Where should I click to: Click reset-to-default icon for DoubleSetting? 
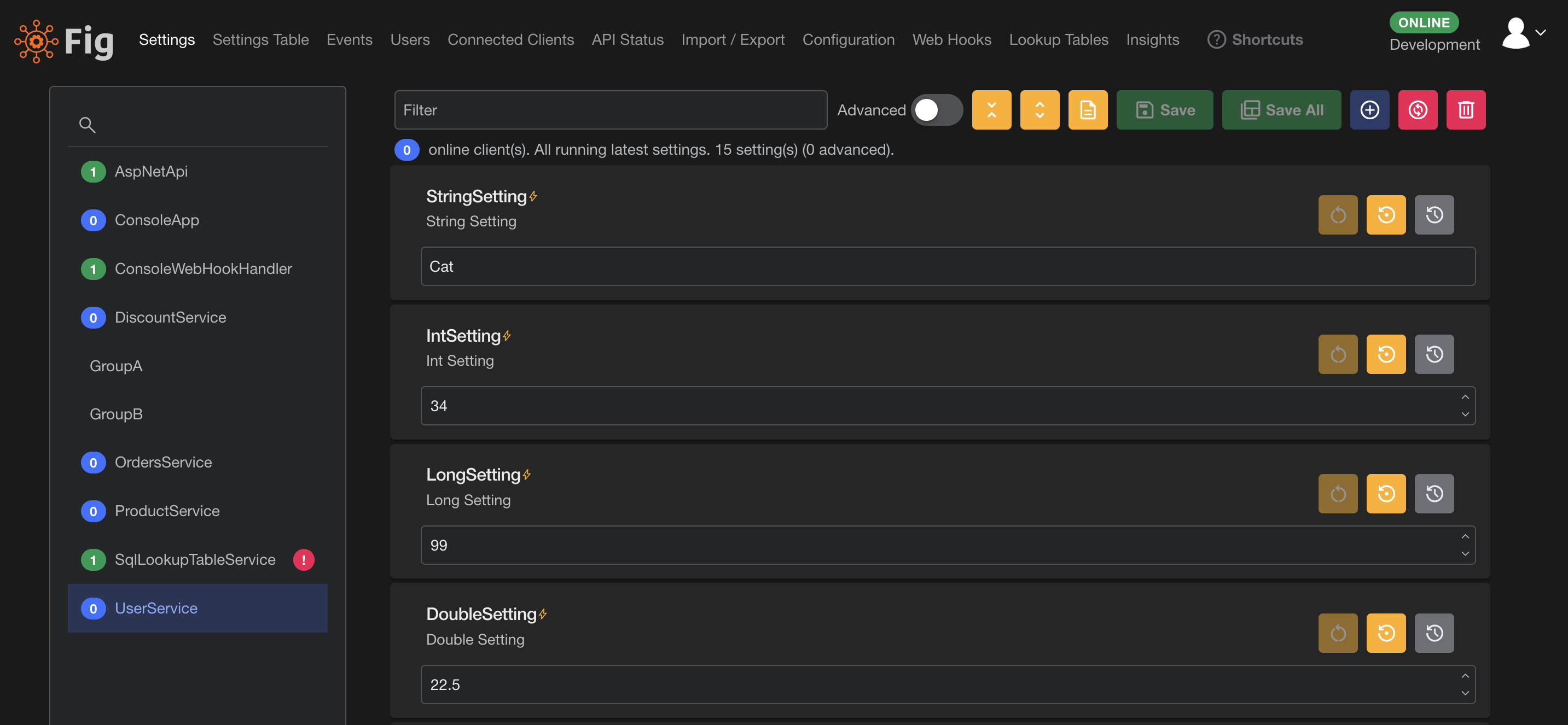(x=1386, y=633)
